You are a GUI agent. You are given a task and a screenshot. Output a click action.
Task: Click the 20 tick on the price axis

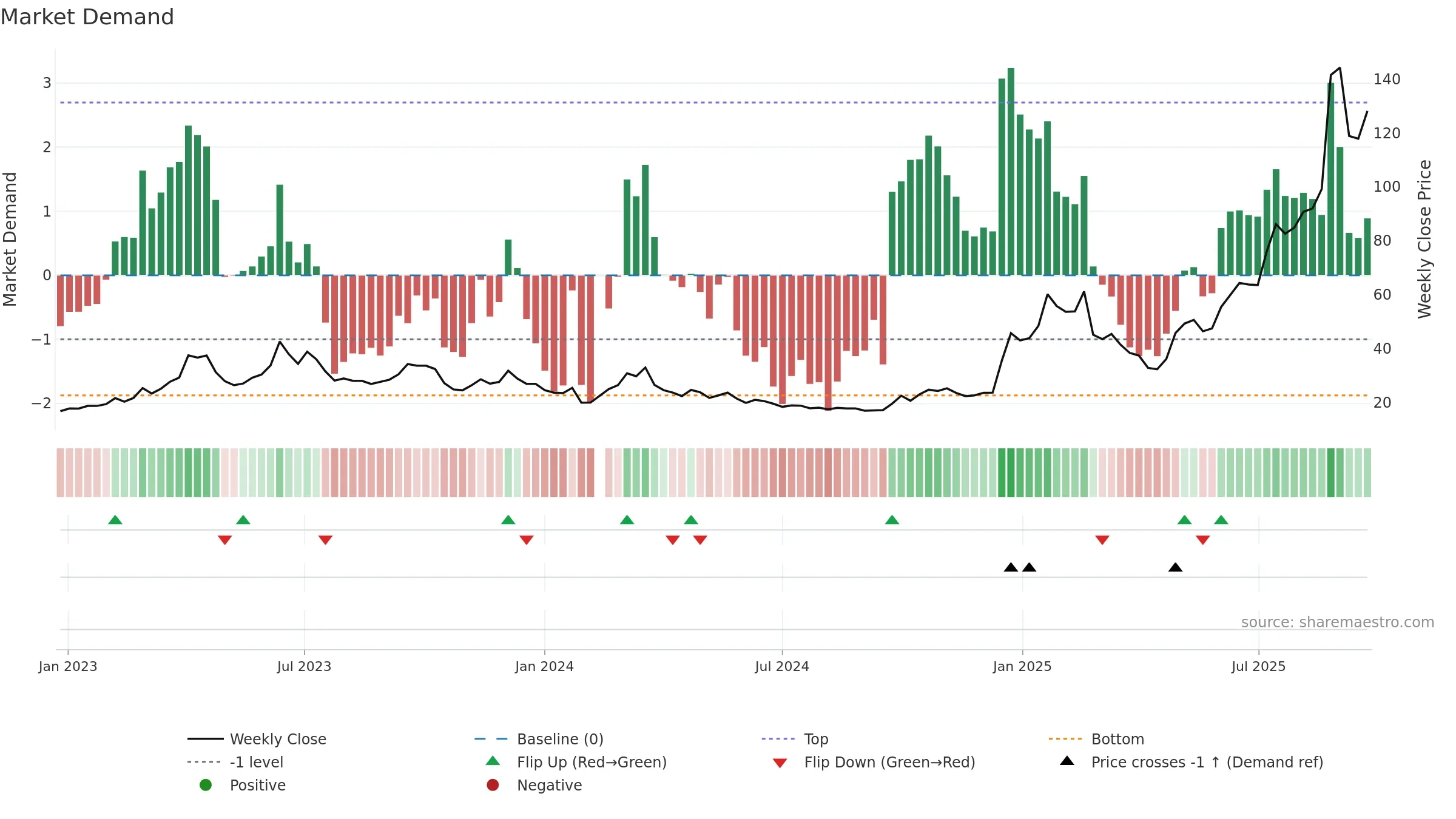1383,403
